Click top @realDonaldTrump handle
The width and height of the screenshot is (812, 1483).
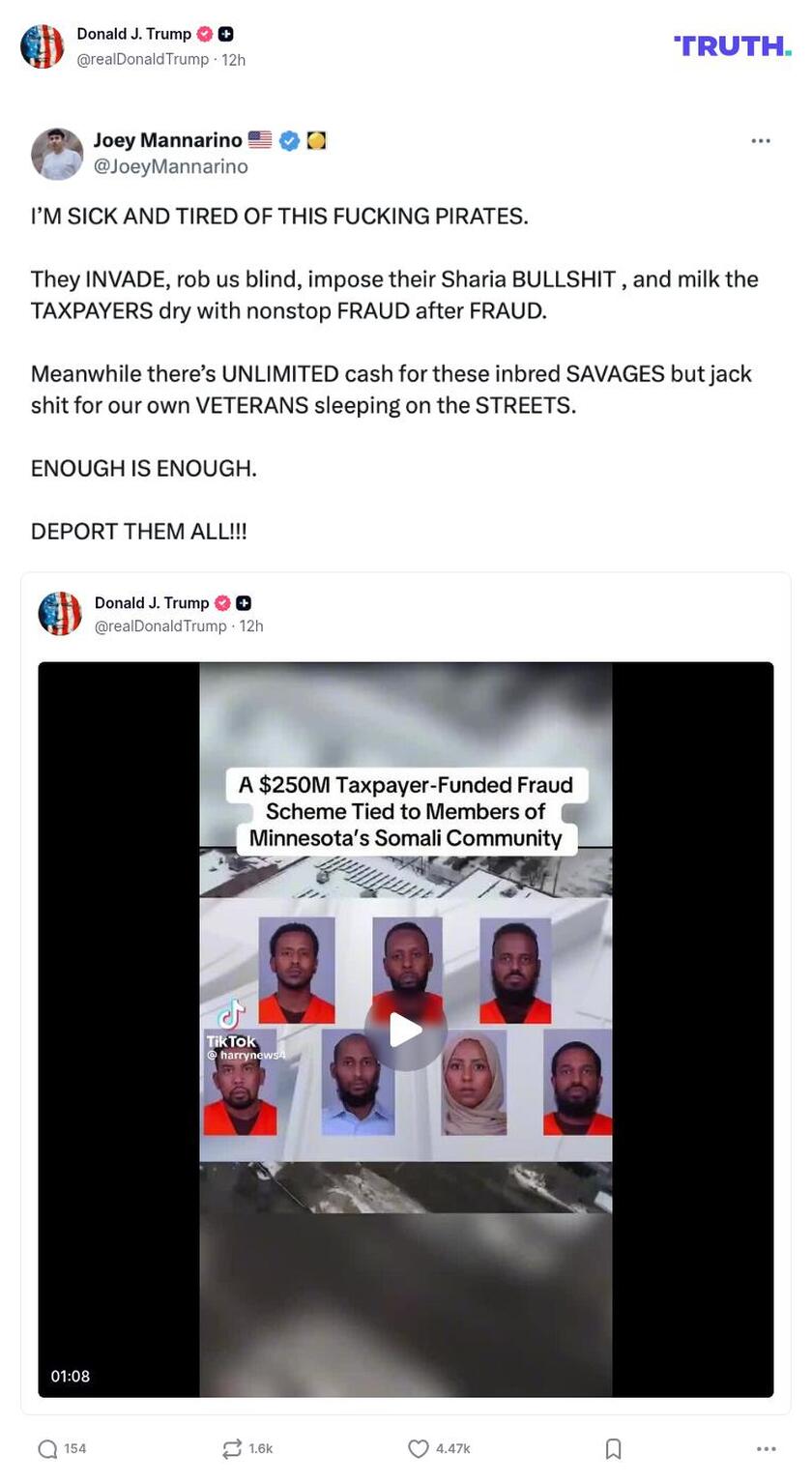click(x=142, y=59)
